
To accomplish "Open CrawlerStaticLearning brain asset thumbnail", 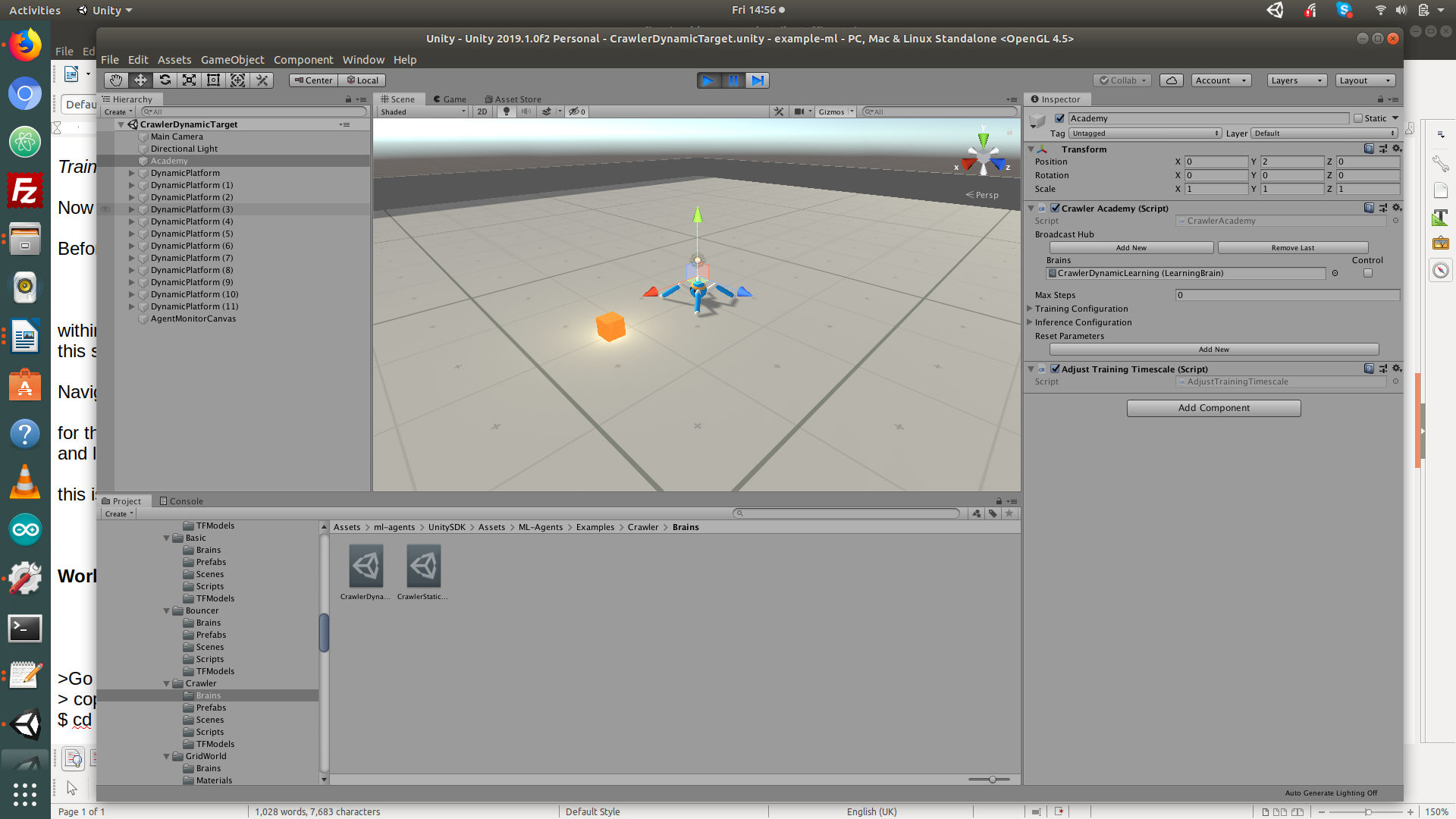I will 423,566.
